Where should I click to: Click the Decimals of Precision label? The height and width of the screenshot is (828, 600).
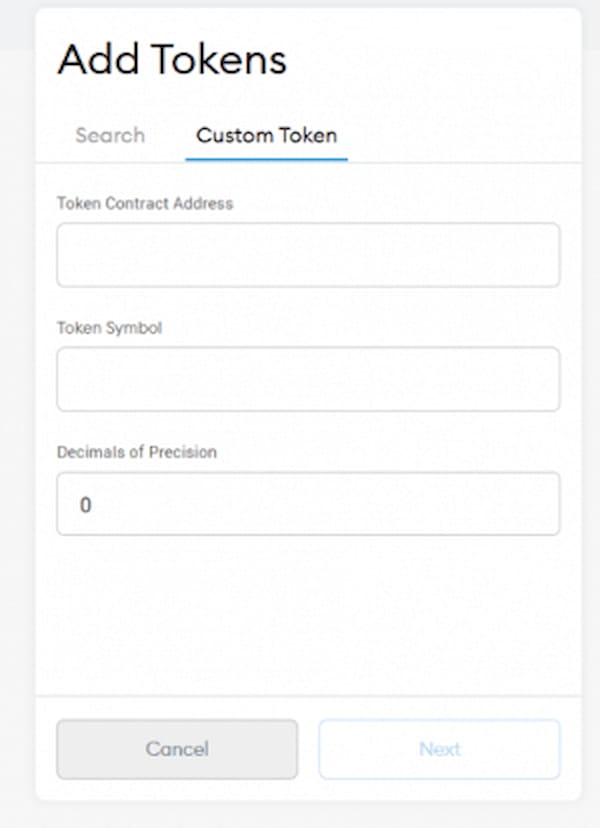[x=137, y=451]
